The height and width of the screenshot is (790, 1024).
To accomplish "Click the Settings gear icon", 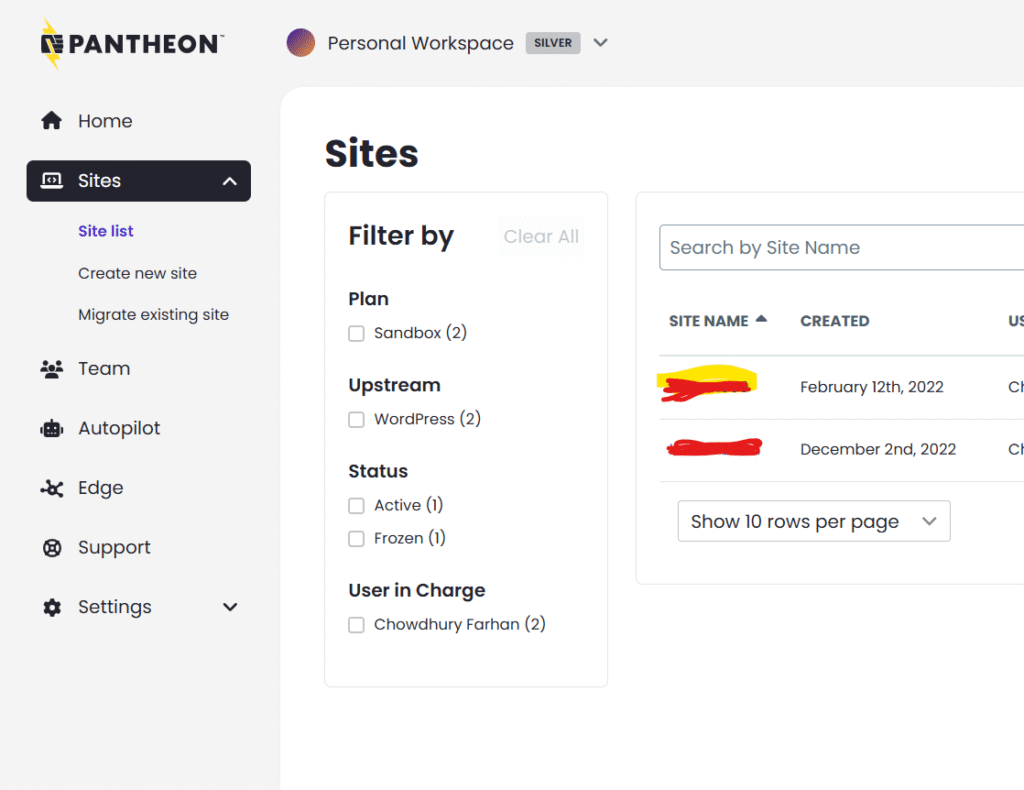I will pyautogui.click(x=52, y=607).
